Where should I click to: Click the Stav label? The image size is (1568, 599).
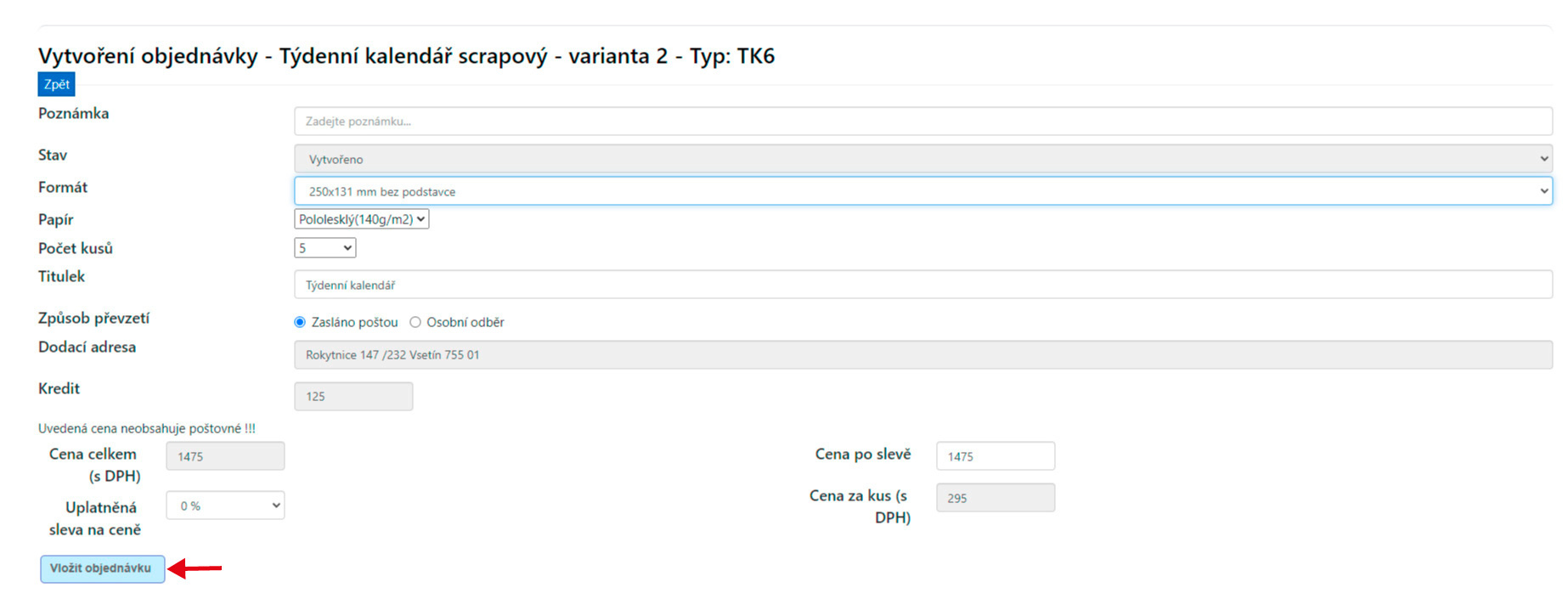click(x=52, y=155)
